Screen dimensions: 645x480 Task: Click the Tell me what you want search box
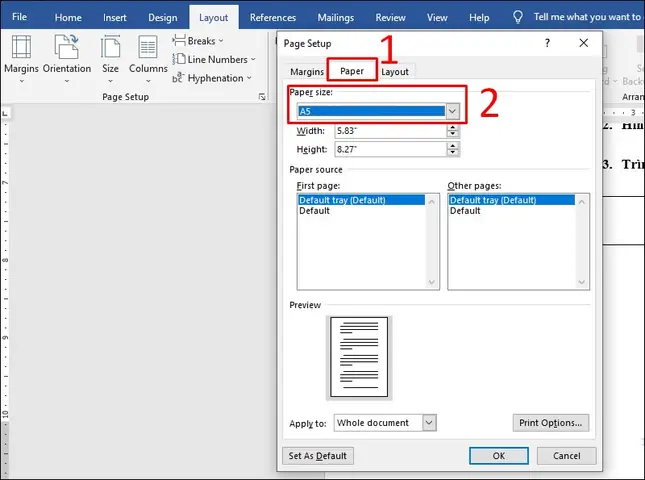coord(587,17)
